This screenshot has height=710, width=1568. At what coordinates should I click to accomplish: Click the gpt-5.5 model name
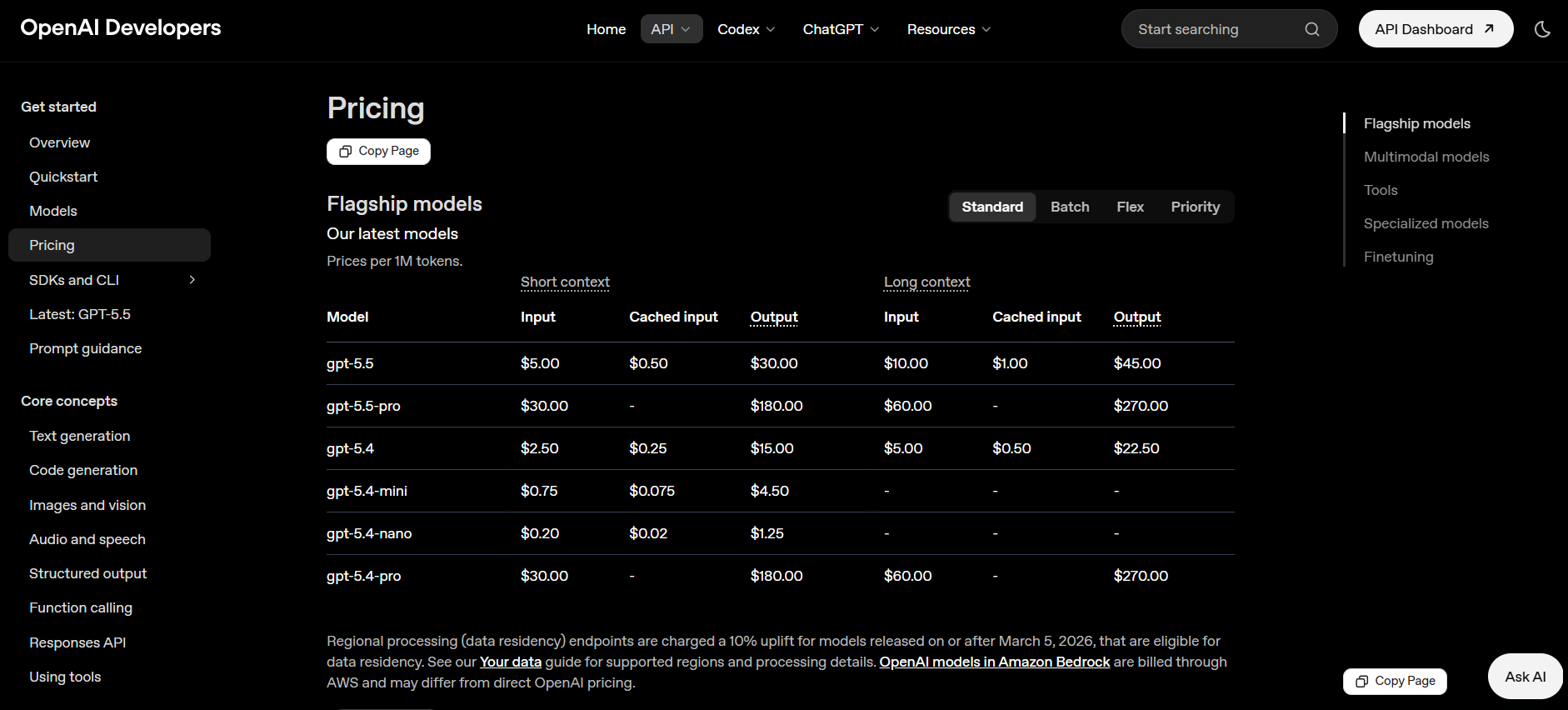click(x=350, y=363)
